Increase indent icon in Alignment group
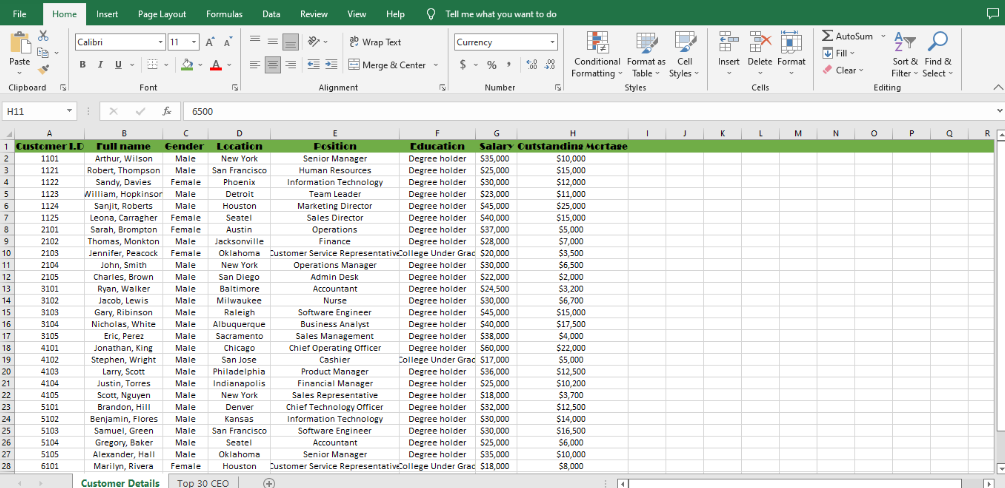The image size is (1005, 488). [331, 65]
